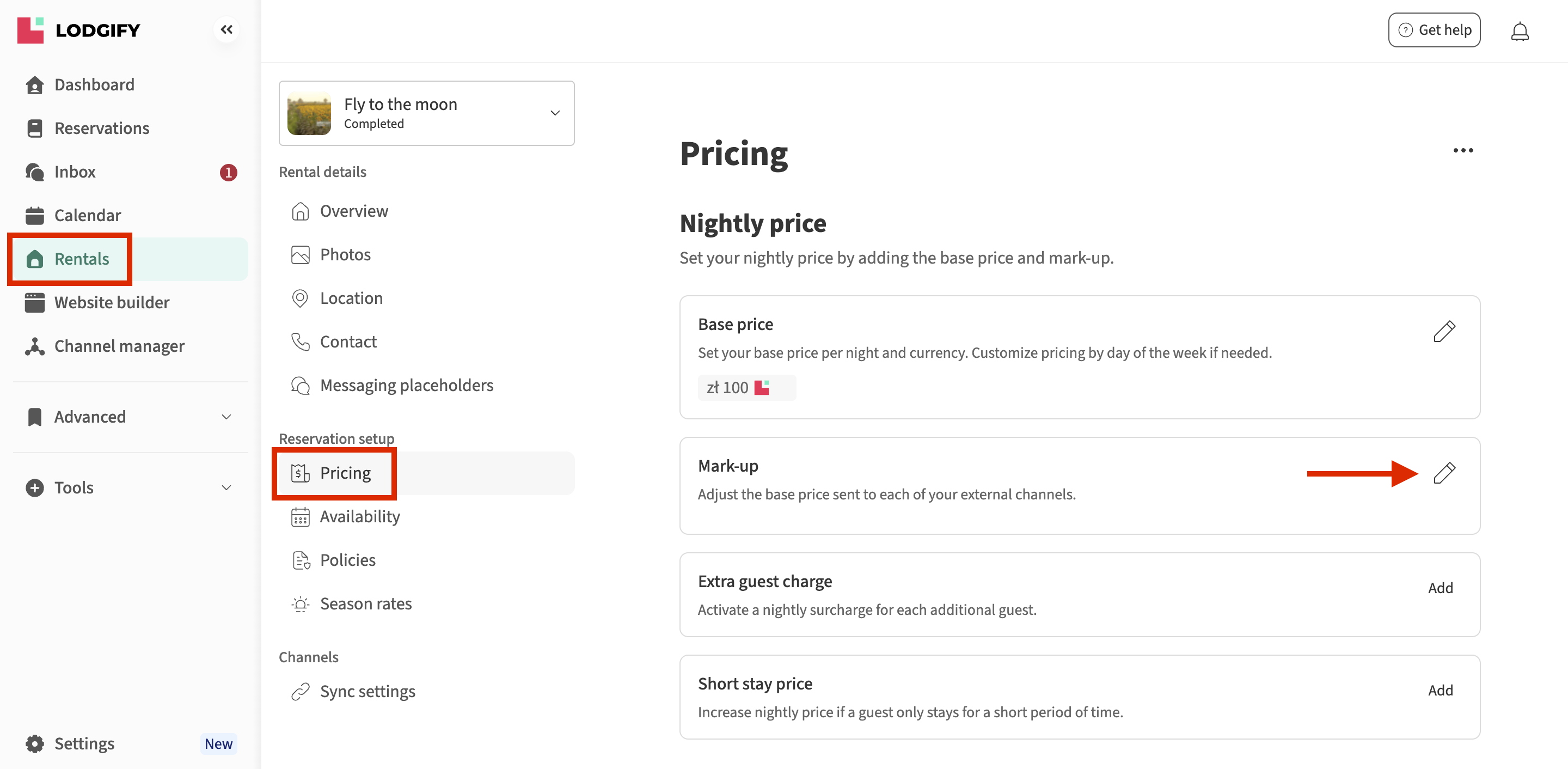Screen dimensions: 1568x769
Task: Click the Get help button
Action: tap(1434, 30)
